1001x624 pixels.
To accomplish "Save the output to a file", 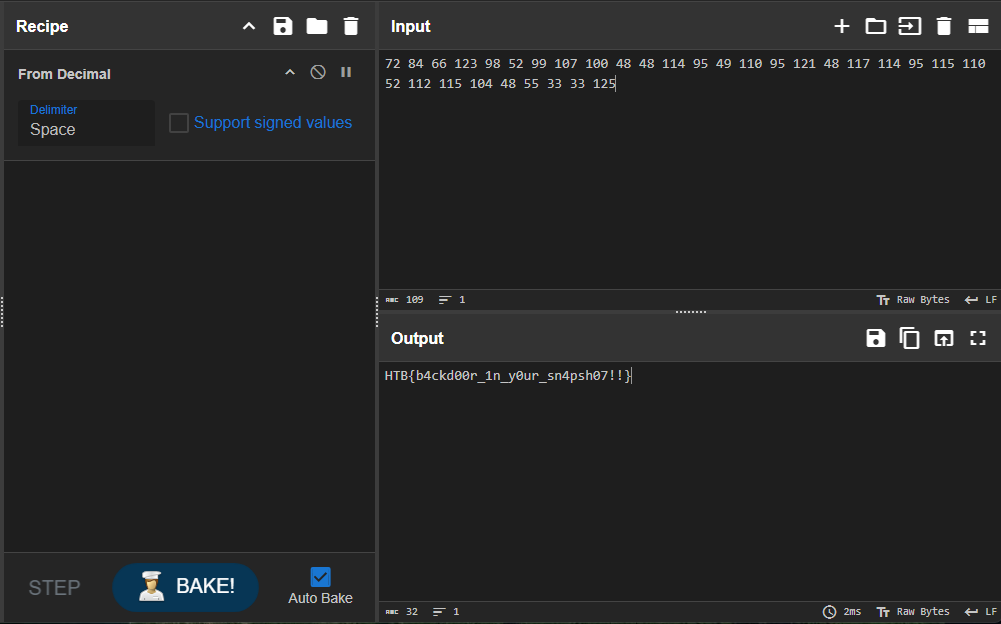I will [x=876, y=338].
